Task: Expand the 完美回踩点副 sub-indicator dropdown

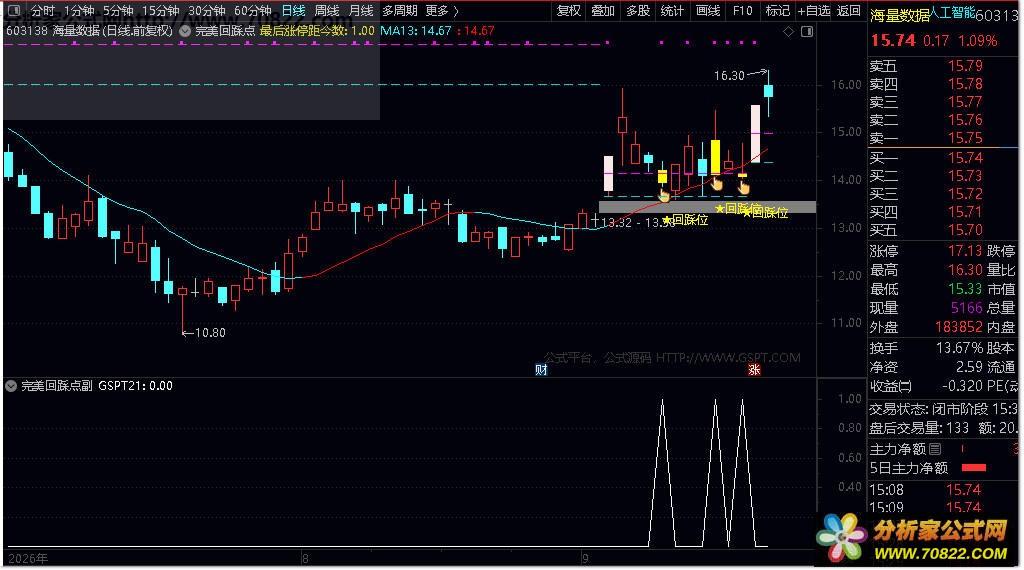Action: (x=11, y=386)
